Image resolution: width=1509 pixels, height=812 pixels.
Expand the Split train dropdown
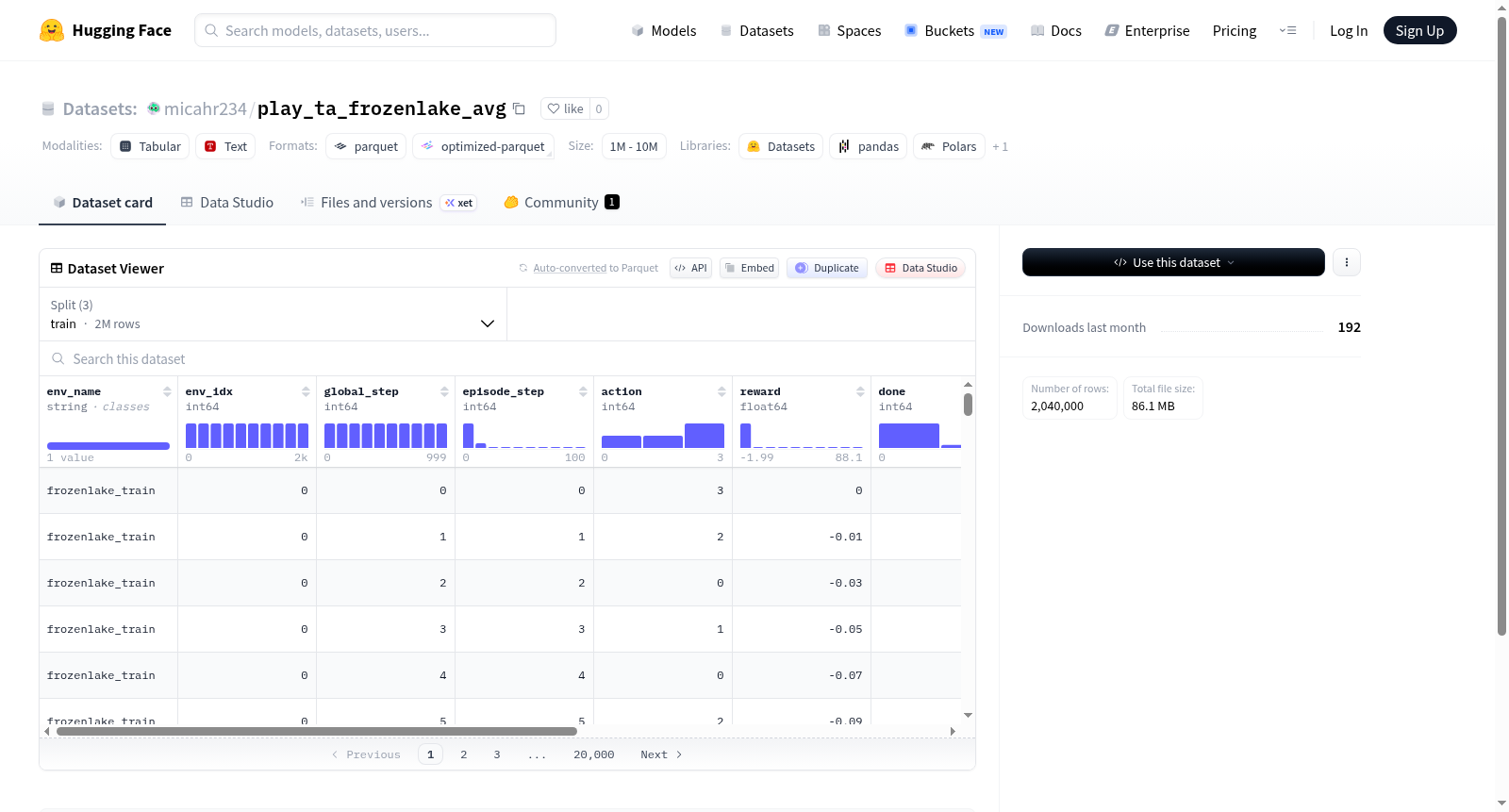click(273, 314)
